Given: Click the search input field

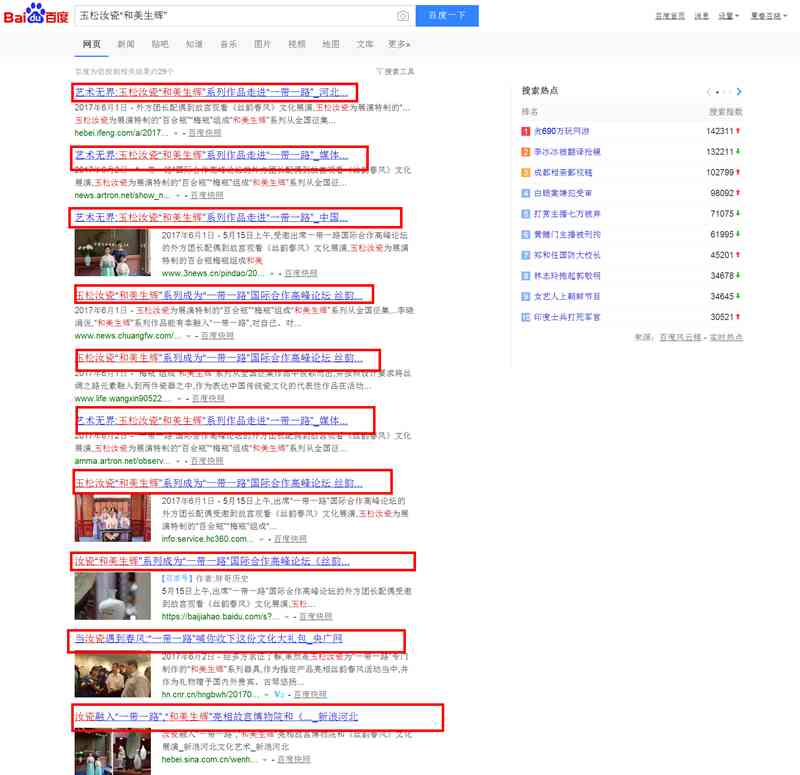Looking at the screenshot, I should pyautogui.click(x=230, y=16).
